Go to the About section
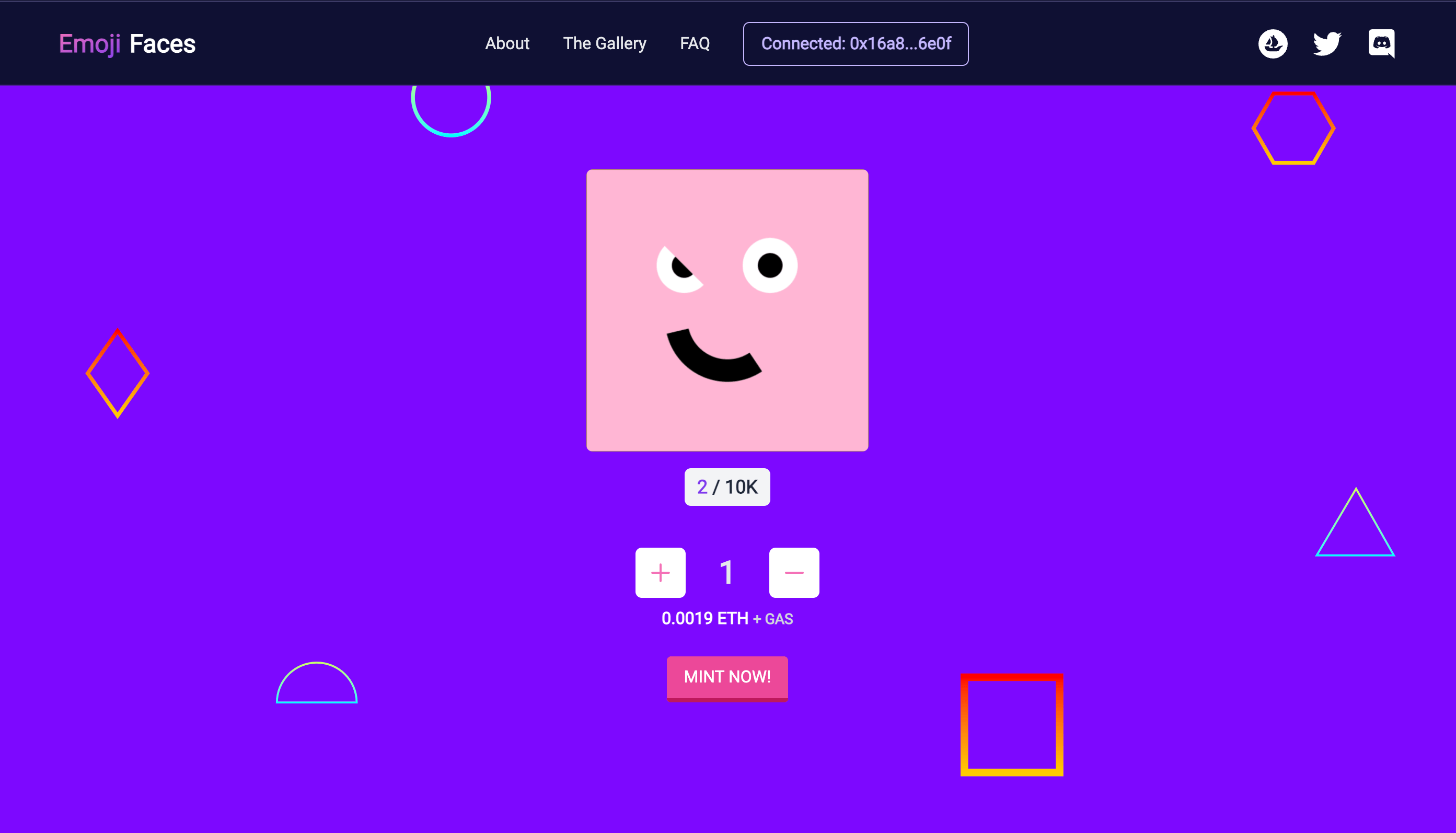 (507, 43)
